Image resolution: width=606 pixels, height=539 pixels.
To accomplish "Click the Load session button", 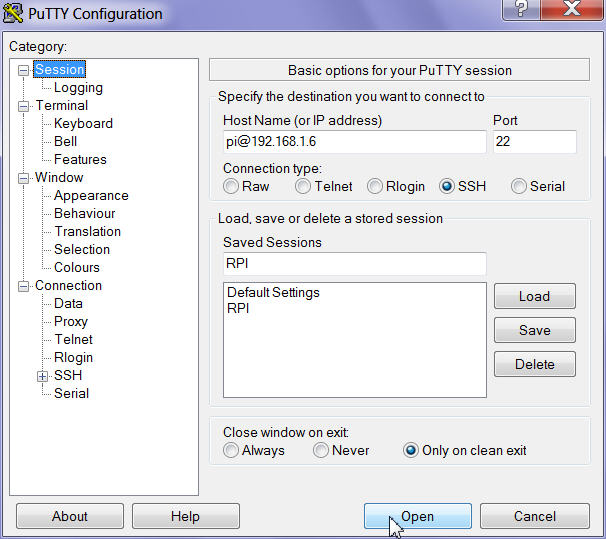I will [534, 296].
